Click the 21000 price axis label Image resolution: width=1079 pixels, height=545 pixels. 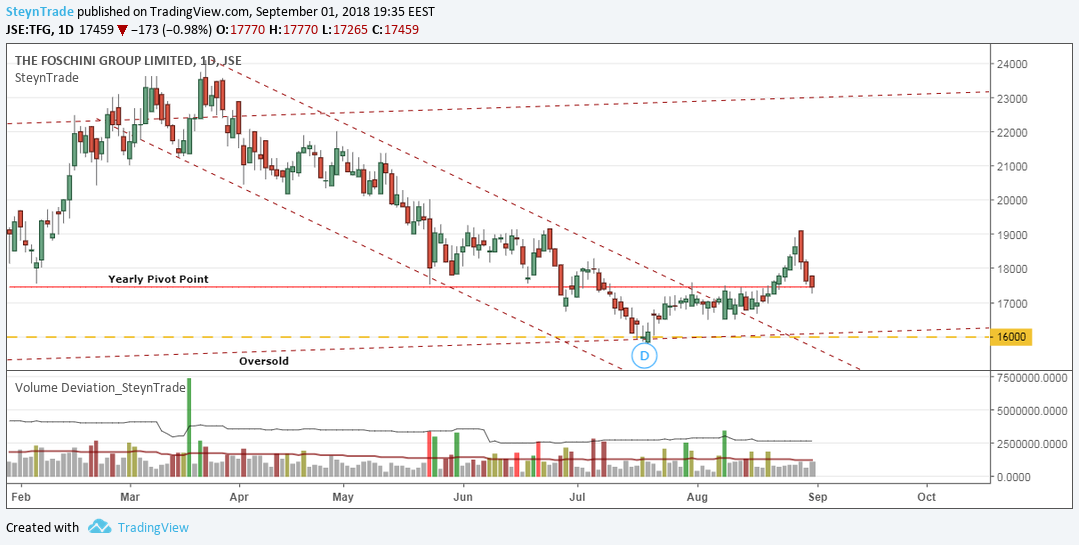(x=1012, y=167)
